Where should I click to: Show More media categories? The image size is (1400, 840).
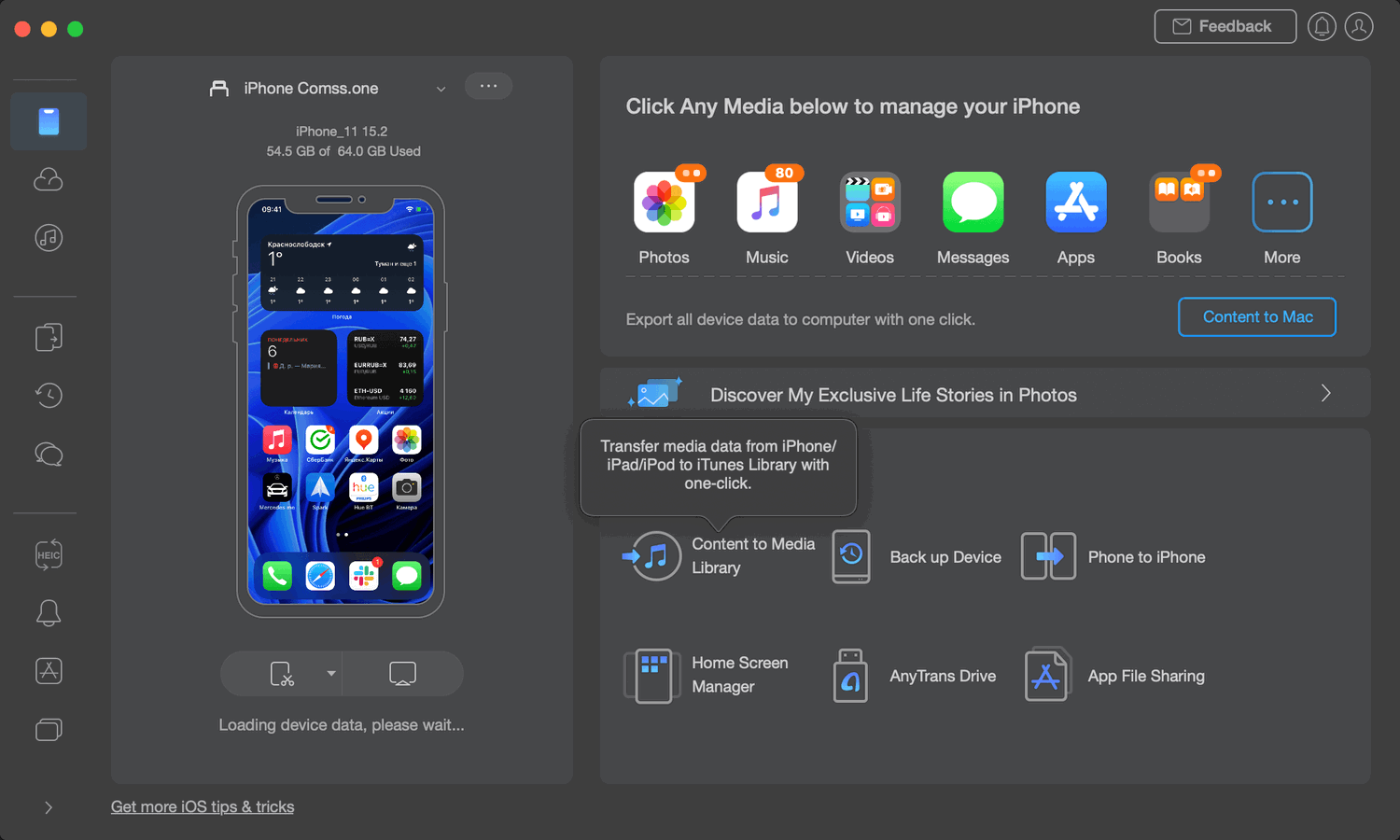(1282, 218)
